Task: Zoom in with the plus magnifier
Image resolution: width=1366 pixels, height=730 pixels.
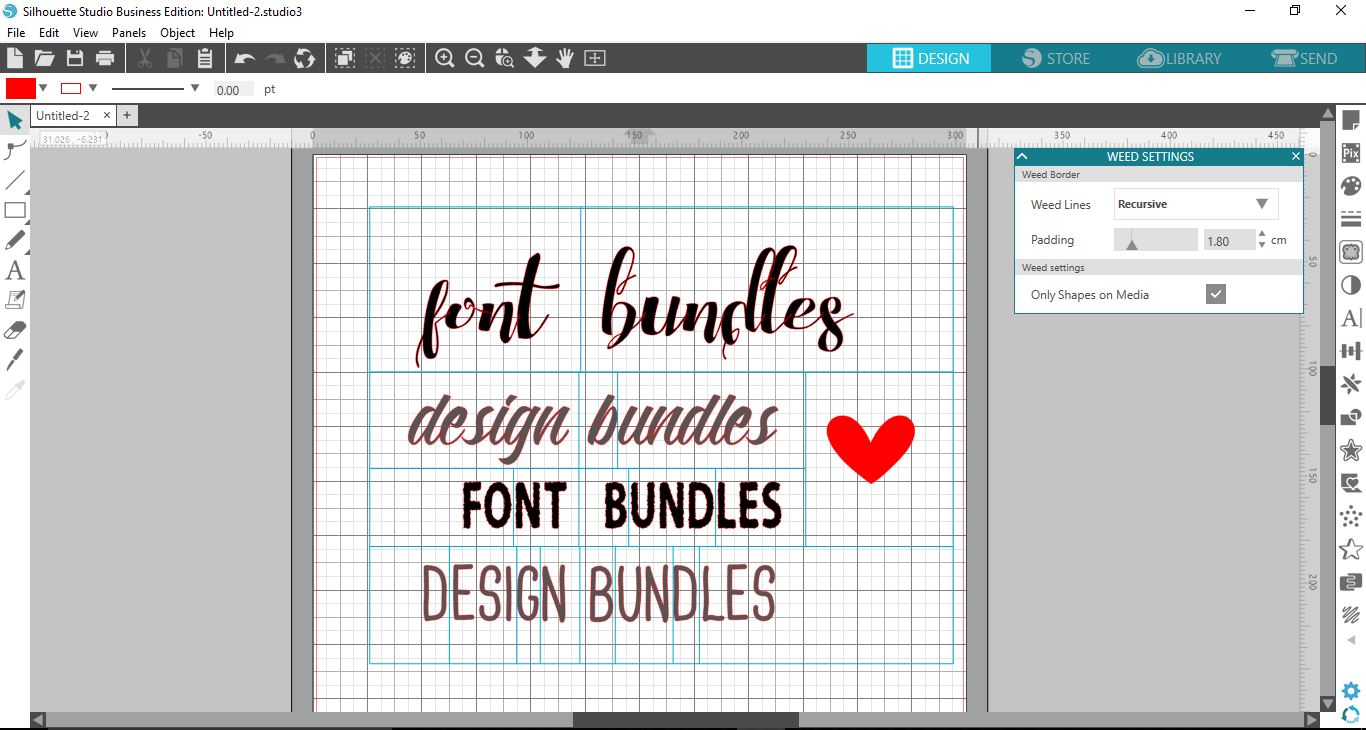Action: pos(445,58)
